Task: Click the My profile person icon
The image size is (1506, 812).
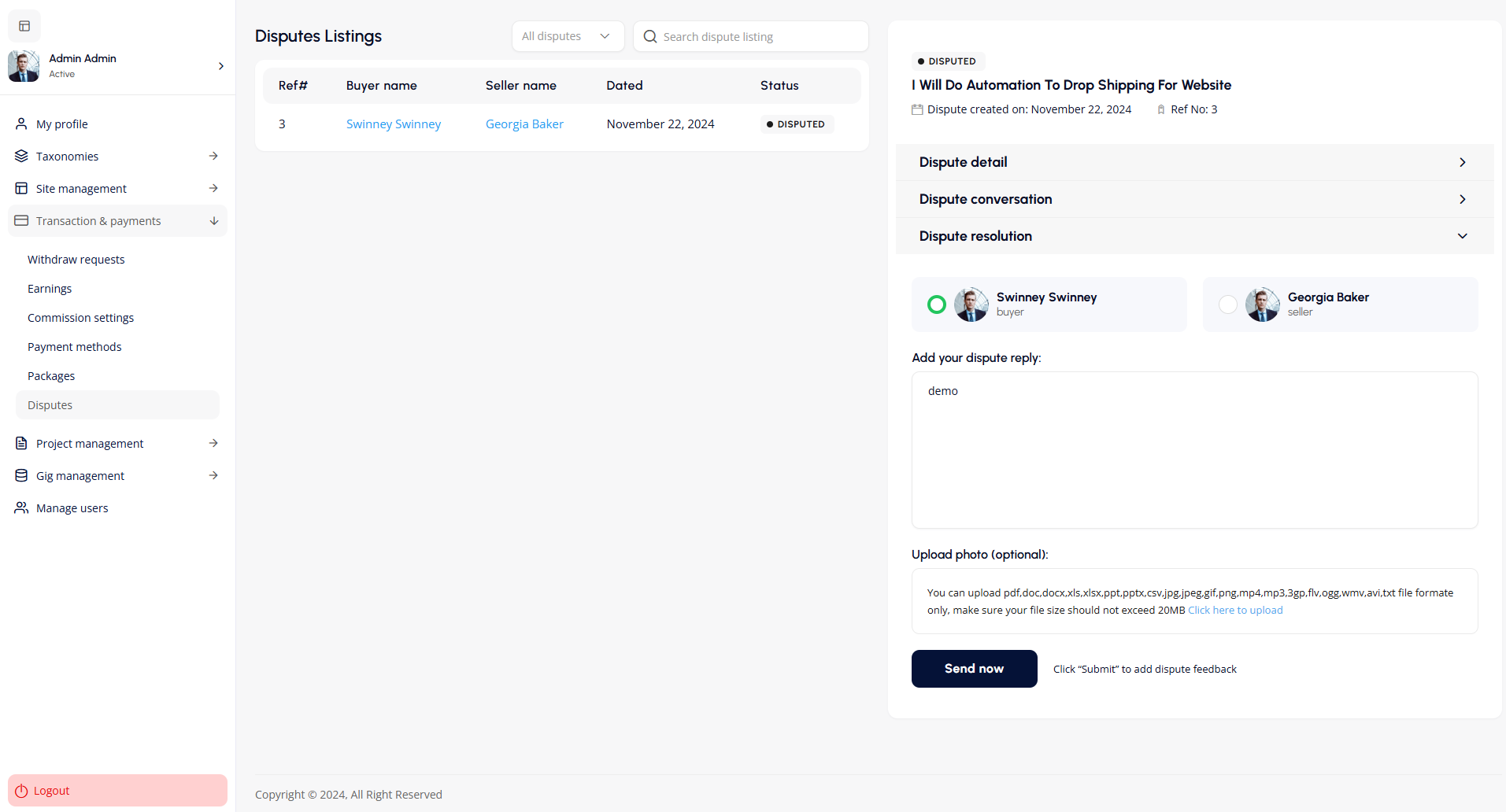Action: 21,124
